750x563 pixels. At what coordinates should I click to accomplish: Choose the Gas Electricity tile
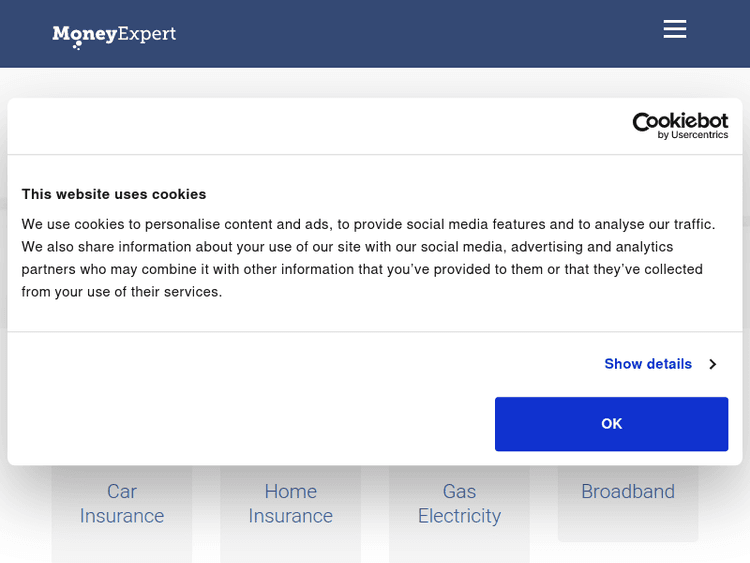[459, 504]
